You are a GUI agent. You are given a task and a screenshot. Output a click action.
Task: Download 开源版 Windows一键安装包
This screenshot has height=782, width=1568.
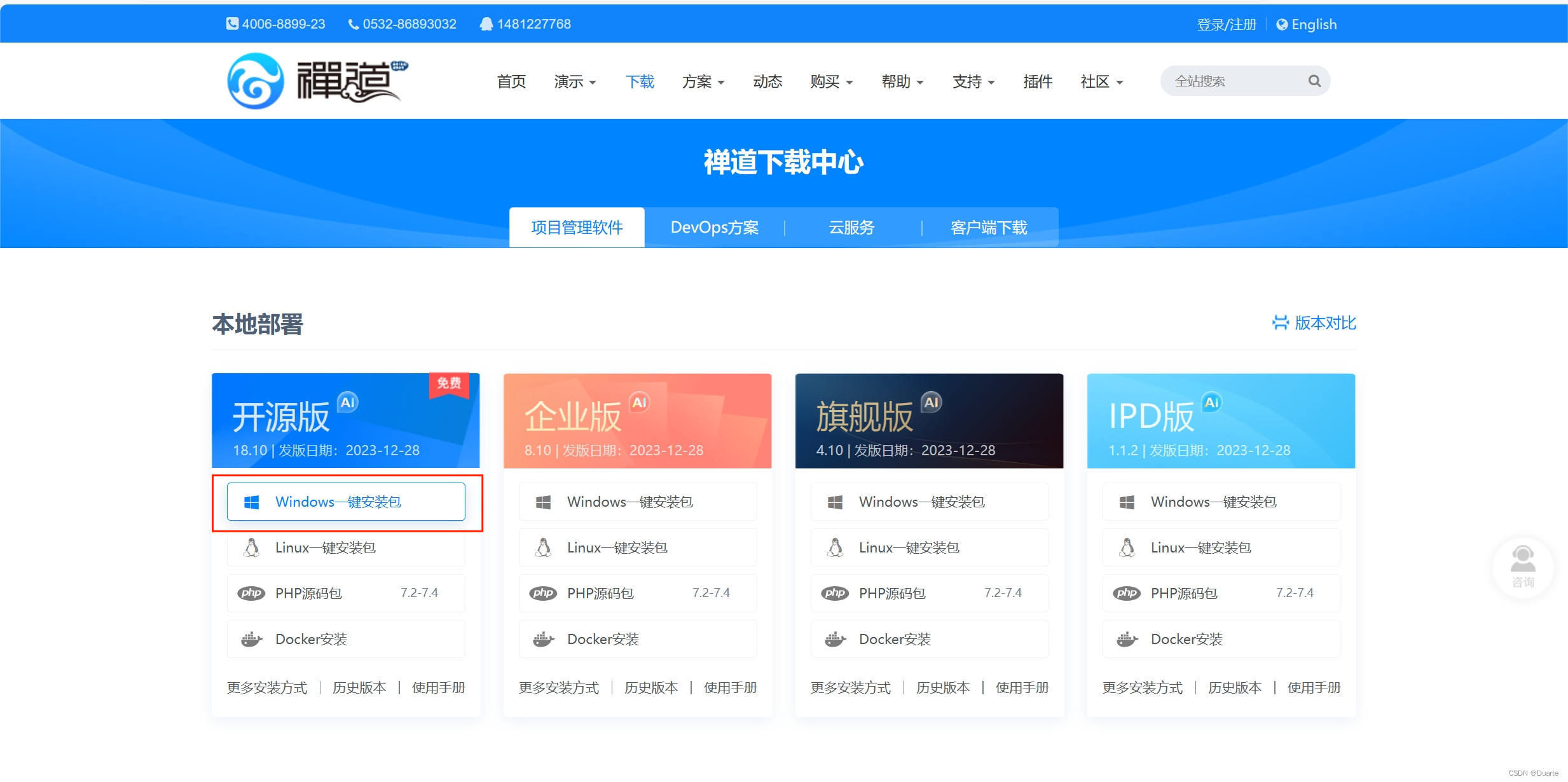point(346,502)
